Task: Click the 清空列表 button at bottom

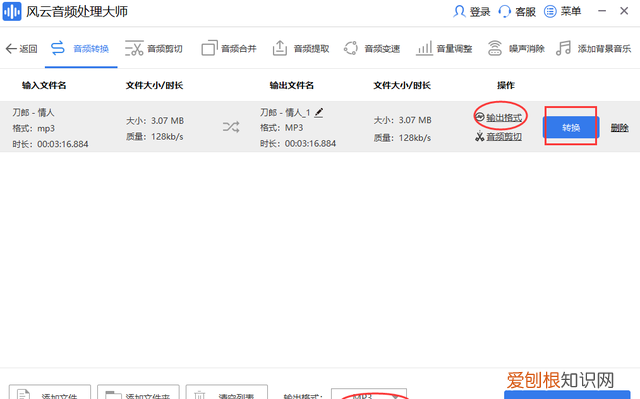Action: 227,392
